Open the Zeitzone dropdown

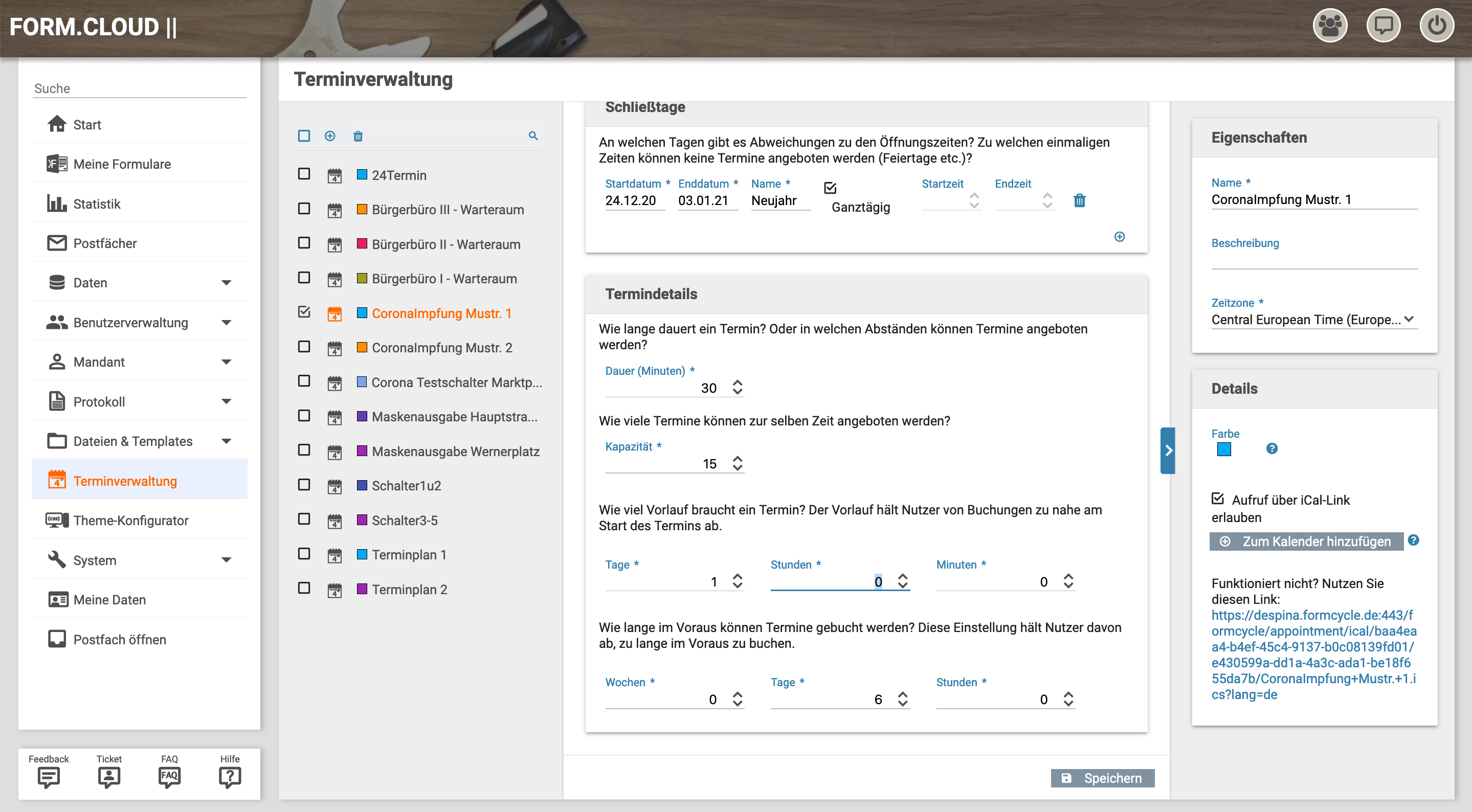point(1314,320)
